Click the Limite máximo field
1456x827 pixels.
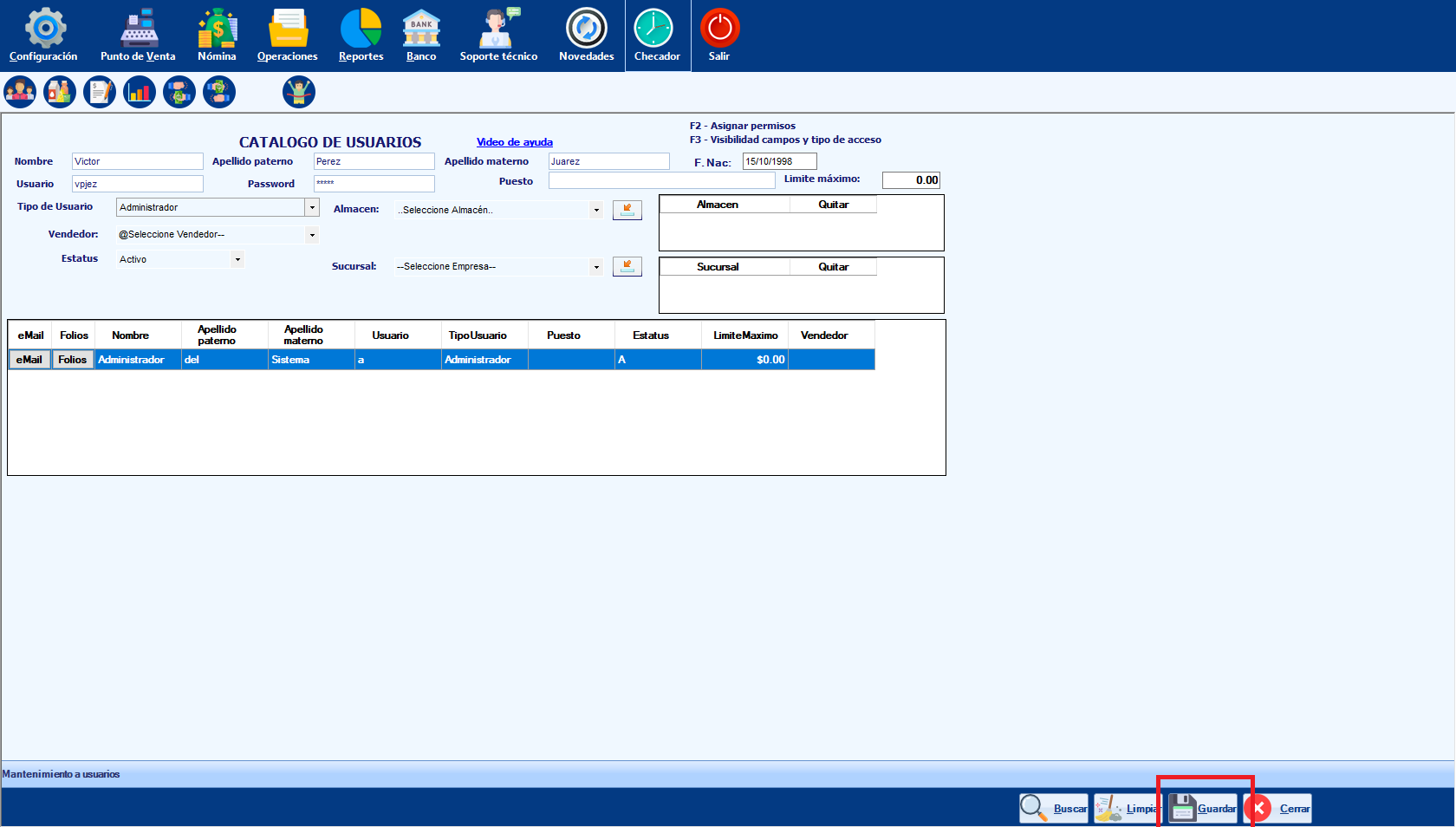click(x=912, y=180)
